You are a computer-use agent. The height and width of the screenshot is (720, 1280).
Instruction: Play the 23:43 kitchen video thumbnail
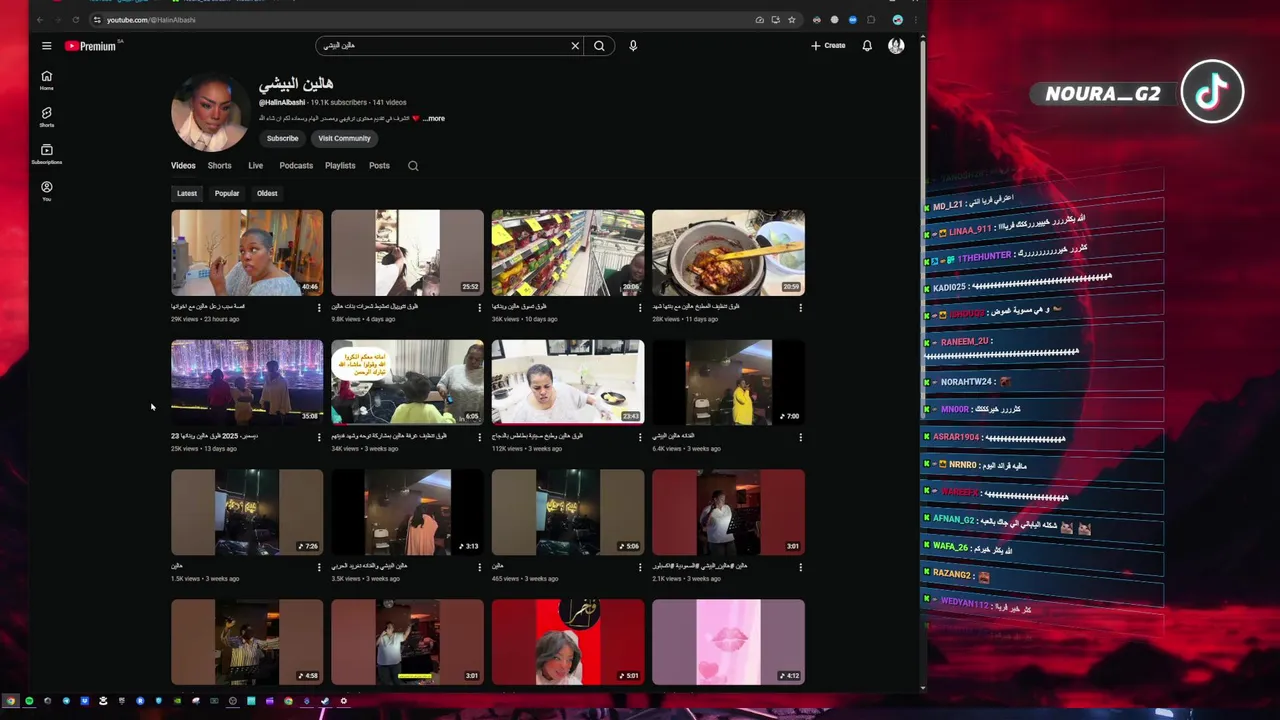pos(568,382)
